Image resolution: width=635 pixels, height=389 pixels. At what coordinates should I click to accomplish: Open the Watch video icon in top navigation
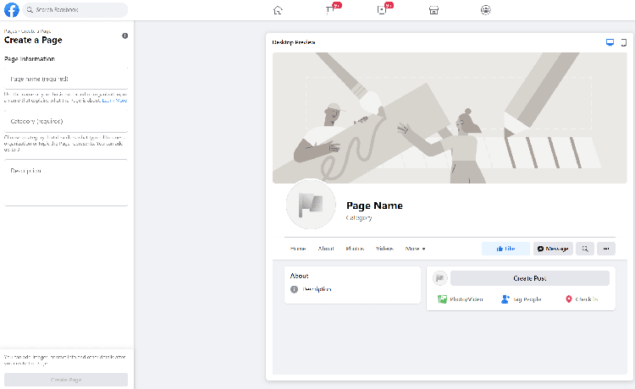(x=382, y=10)
